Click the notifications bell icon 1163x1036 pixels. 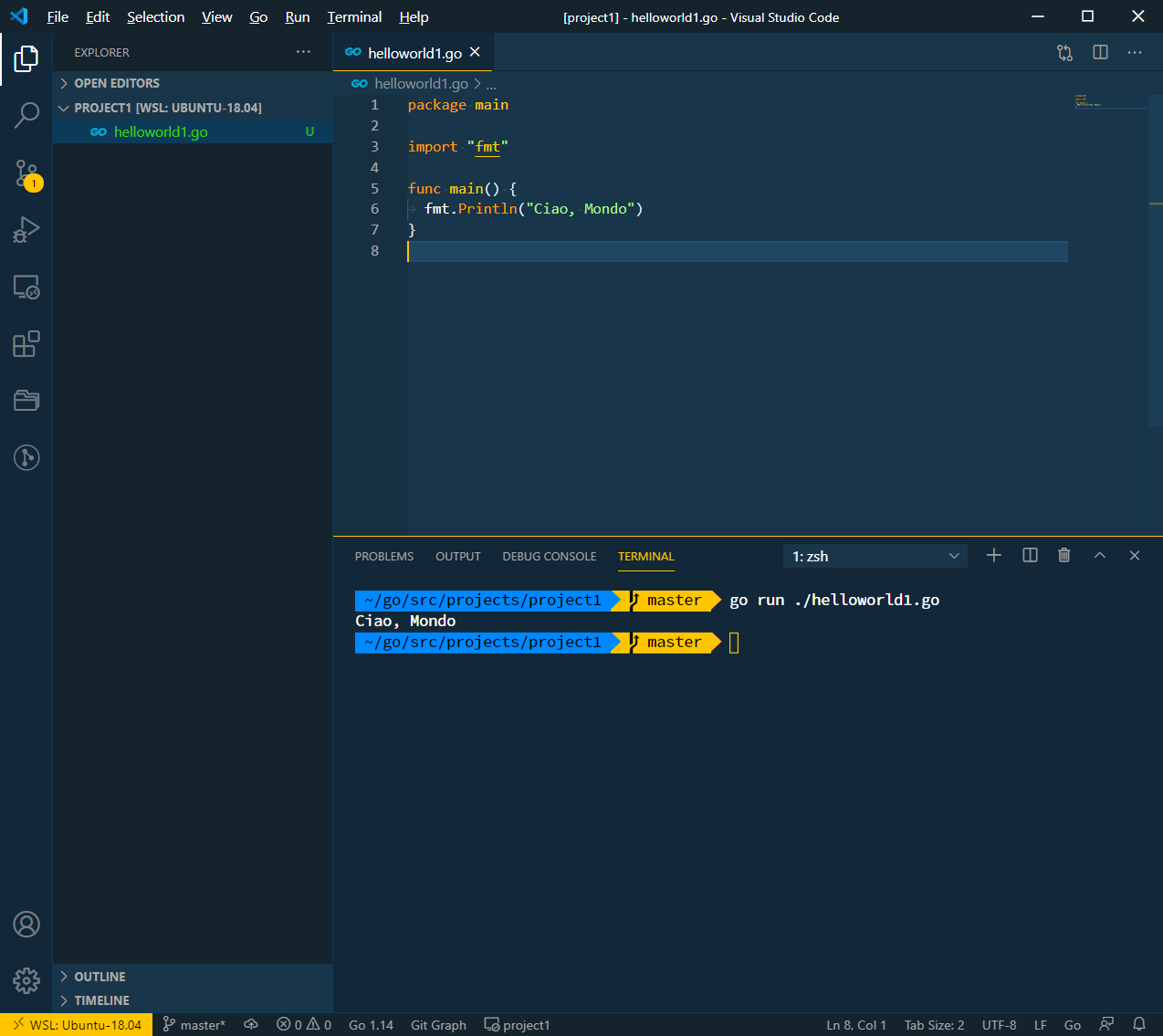coord(1137,1024)
